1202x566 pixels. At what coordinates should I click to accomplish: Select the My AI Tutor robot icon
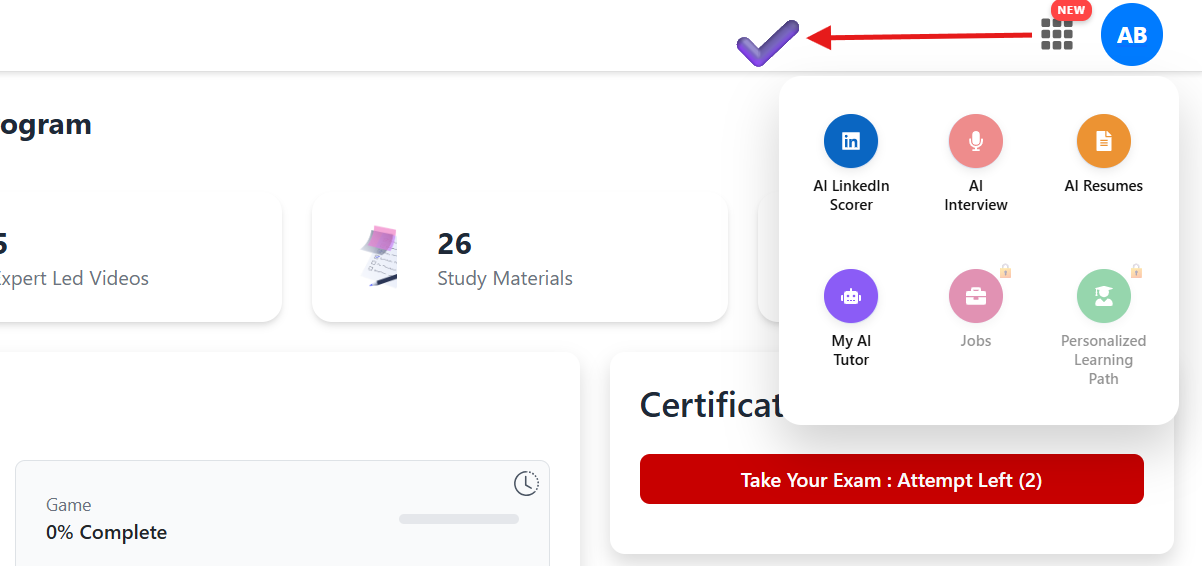coord(851,296)
